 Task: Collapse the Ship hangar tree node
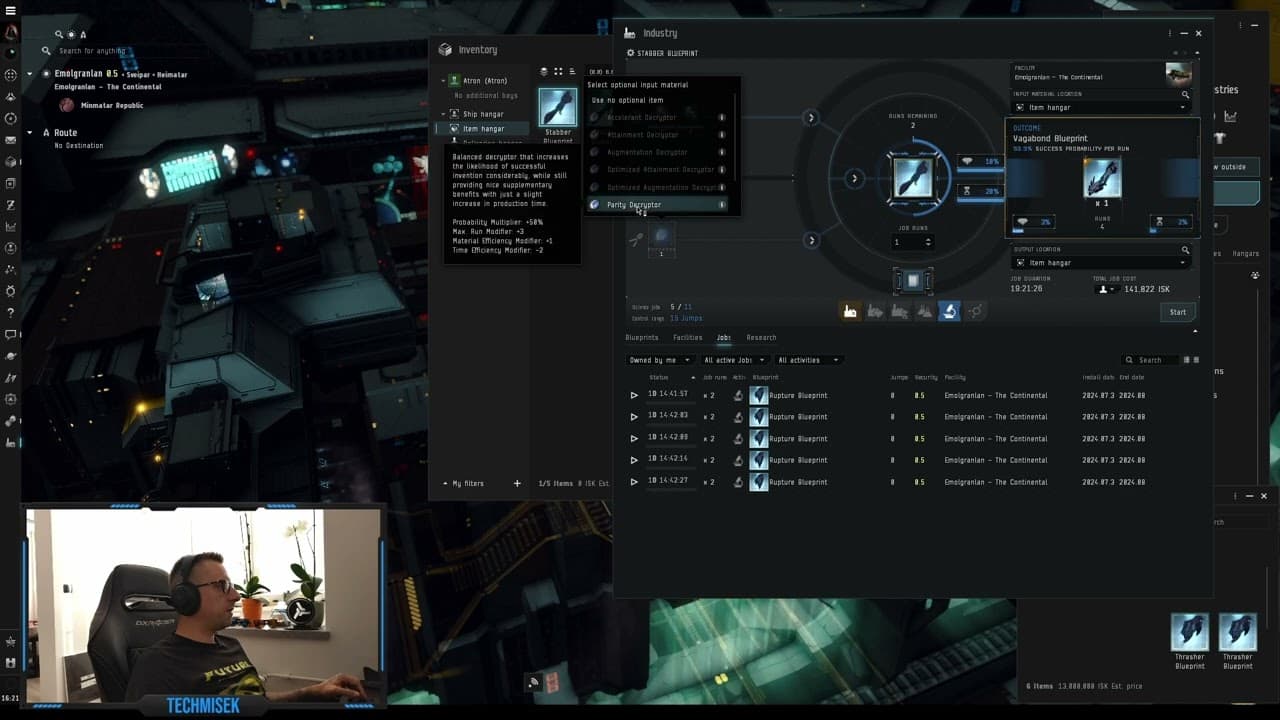click(x=443, y=114)
